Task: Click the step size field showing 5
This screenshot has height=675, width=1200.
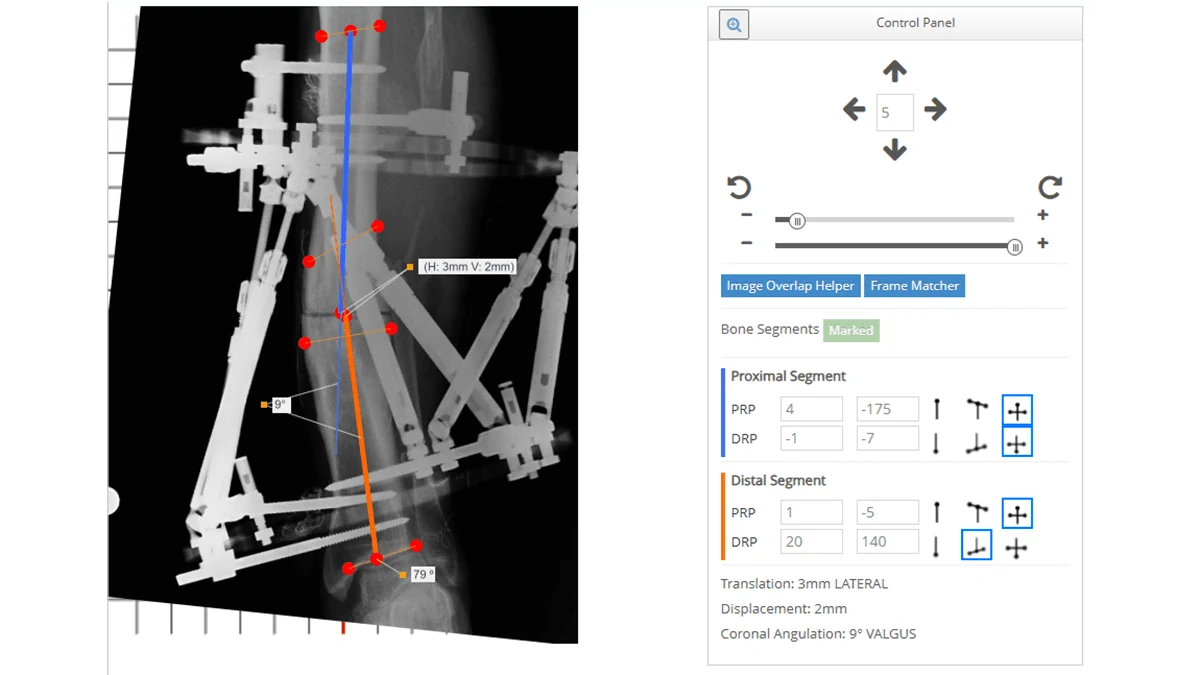Action: tap(895, 113)
